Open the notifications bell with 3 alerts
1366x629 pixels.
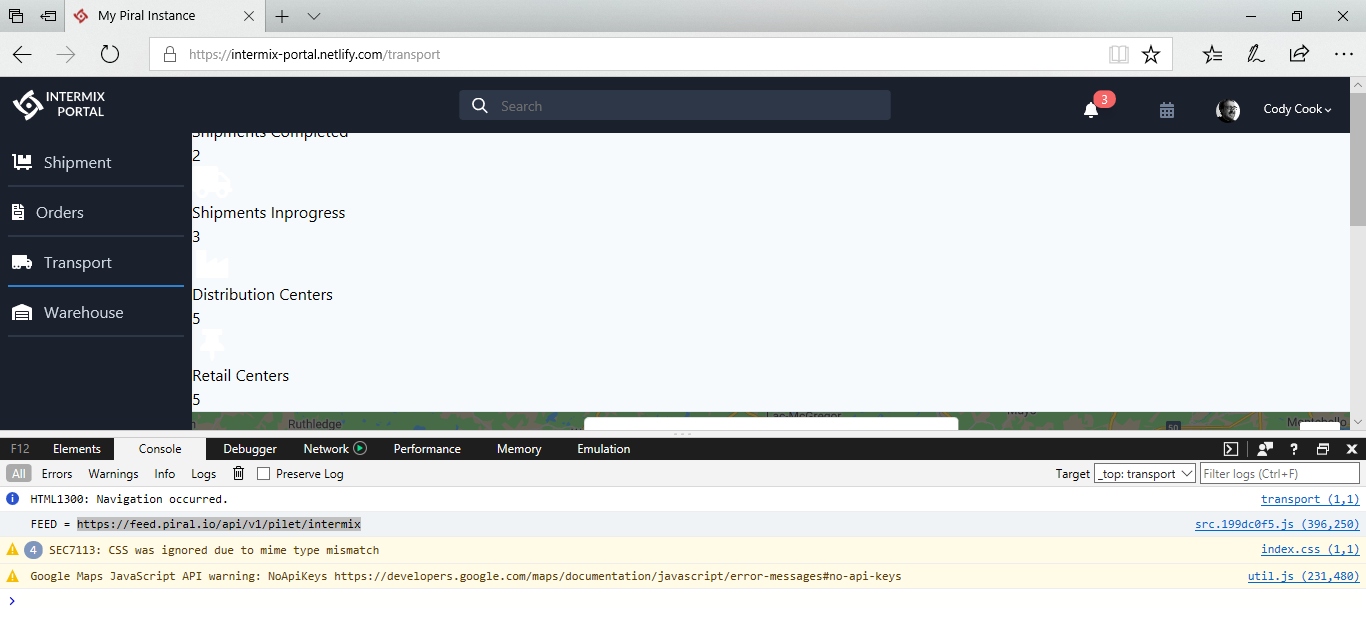coord(1090,110)
